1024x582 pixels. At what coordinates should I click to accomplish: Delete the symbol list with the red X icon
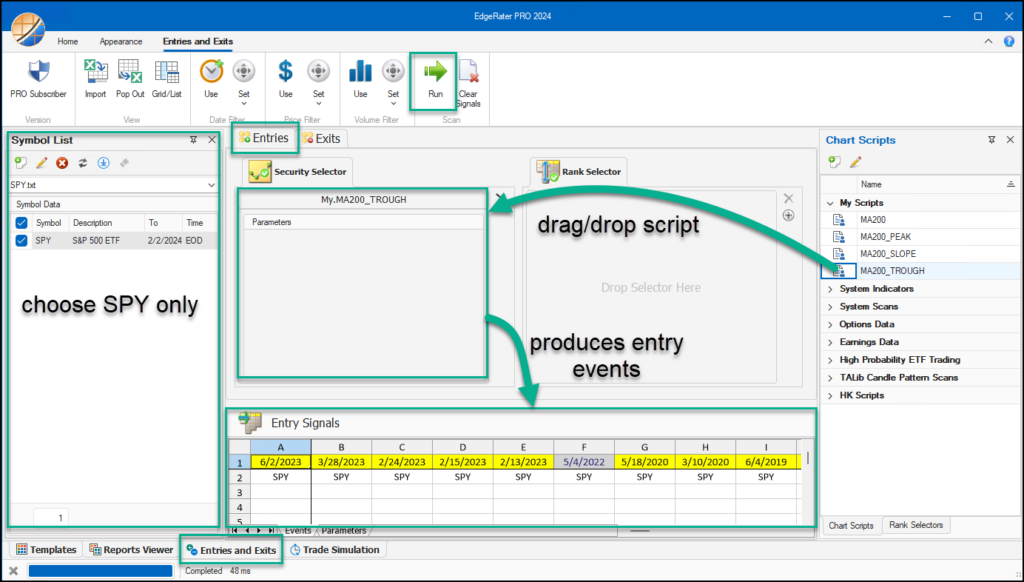coord(62,163)
